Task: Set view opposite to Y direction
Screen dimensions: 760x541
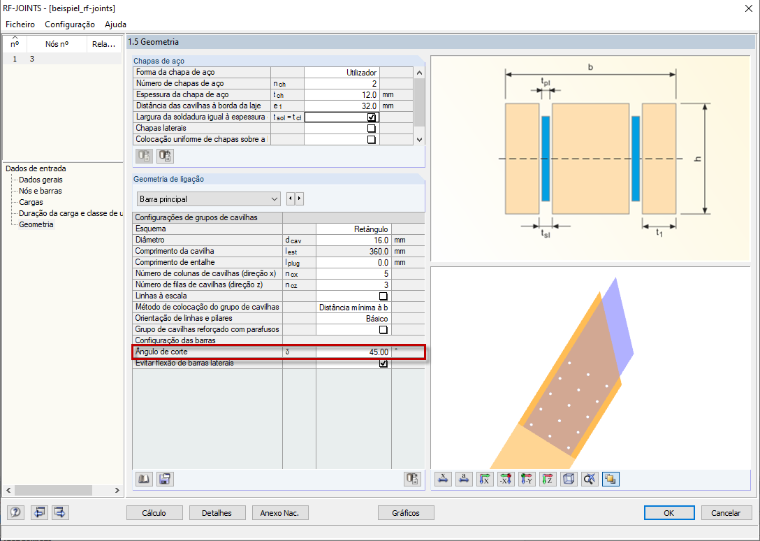Action: click(x=526, y=479)
